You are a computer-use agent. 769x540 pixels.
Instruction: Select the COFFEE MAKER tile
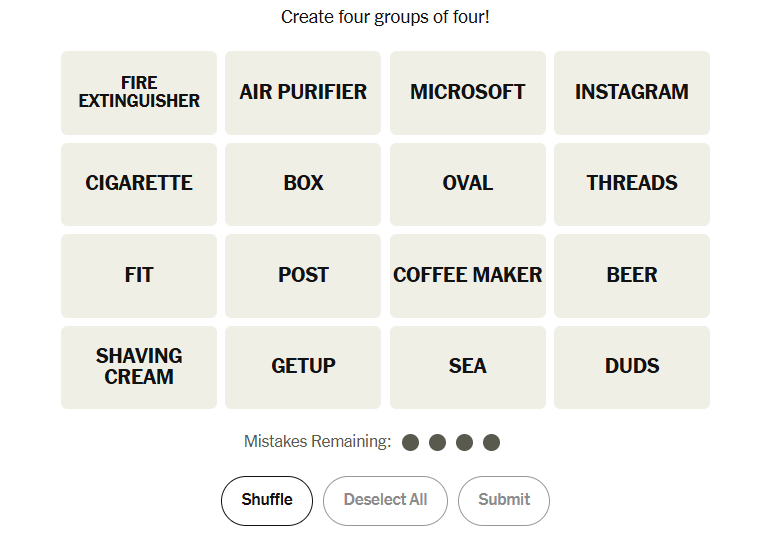(468, 276)
